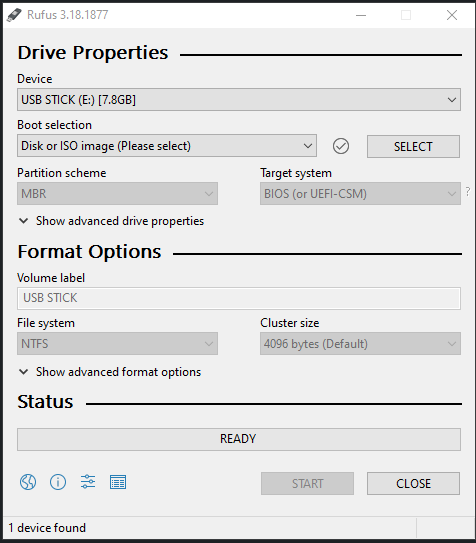Screen dimensions: 476x543
Task: Open the Cluster size dropdown
Action: [x=360, y=344]
